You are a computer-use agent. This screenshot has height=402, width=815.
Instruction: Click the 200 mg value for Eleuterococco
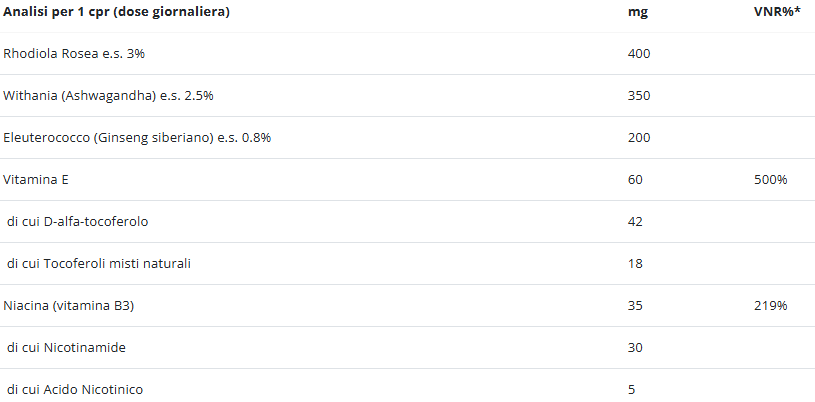coord(638,138)
